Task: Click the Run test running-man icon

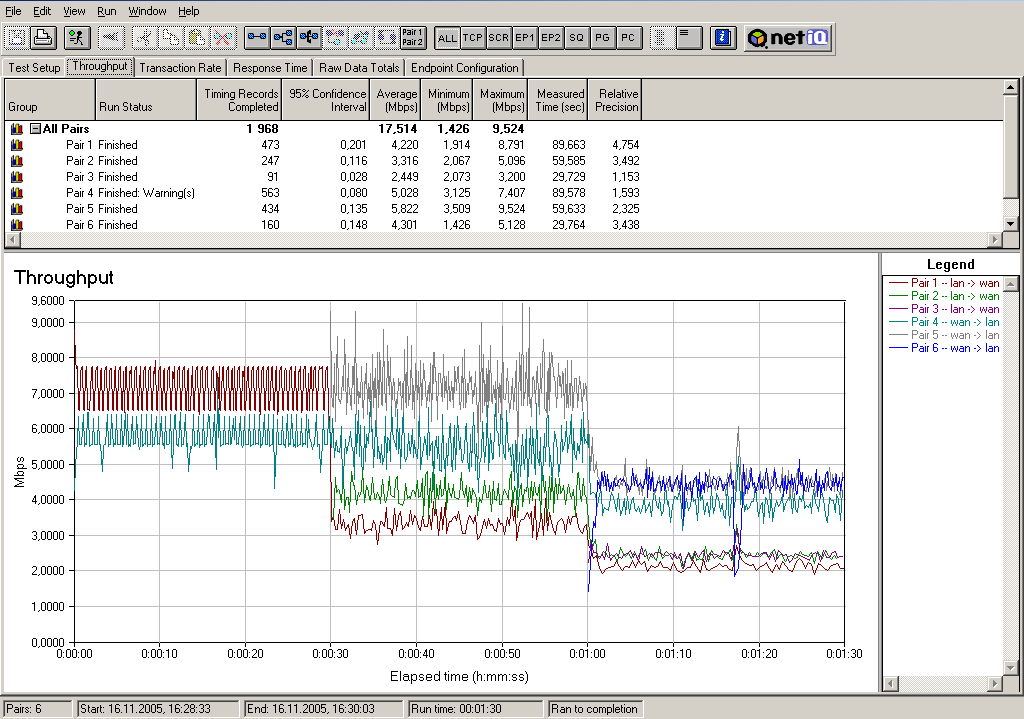Action: click(x=77, y=38)
